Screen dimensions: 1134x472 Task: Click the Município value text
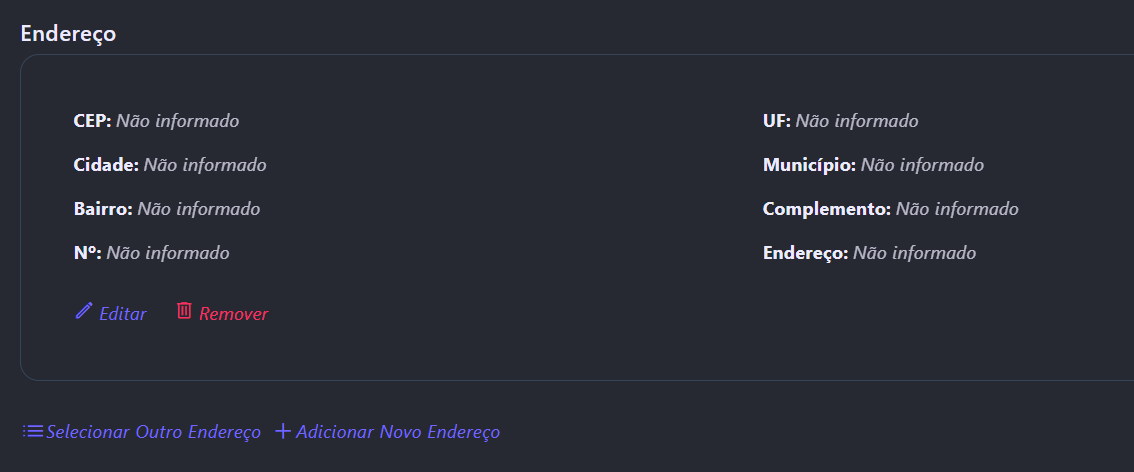point(922,165)
